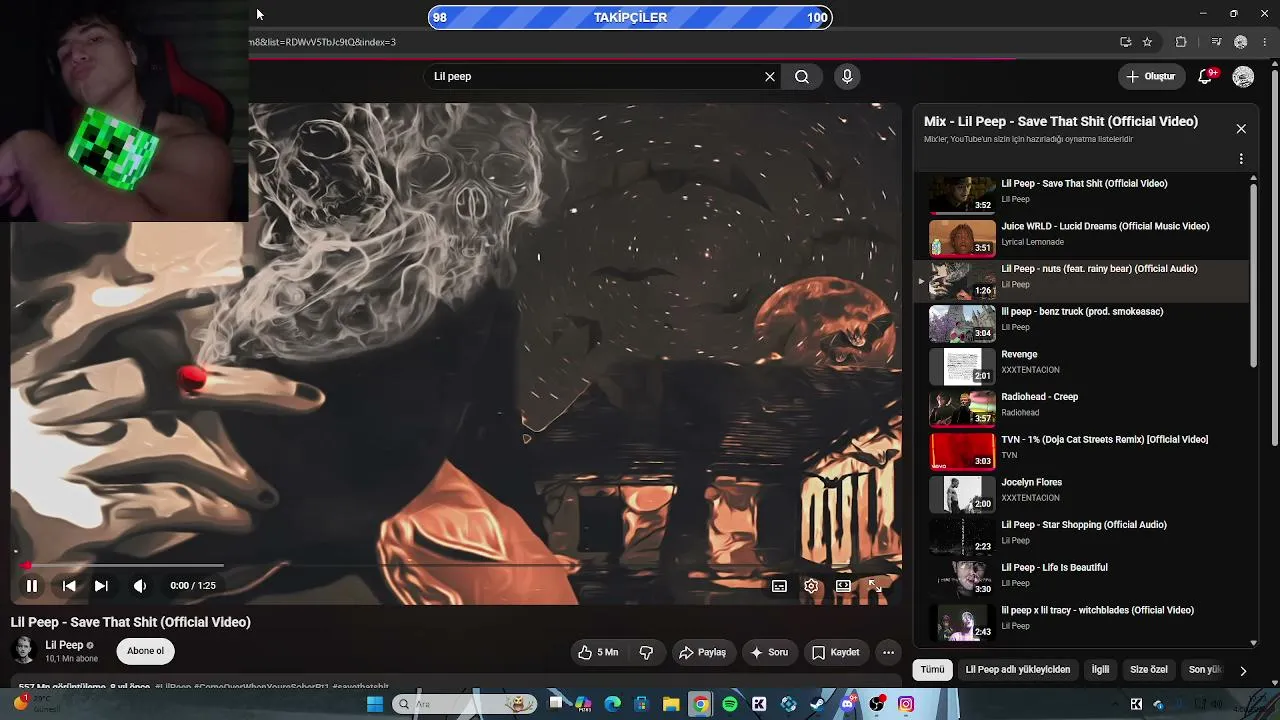Open Discord from the taskbar
The height and width of the screenshot is (720, 1280).
tap(848, 704)
